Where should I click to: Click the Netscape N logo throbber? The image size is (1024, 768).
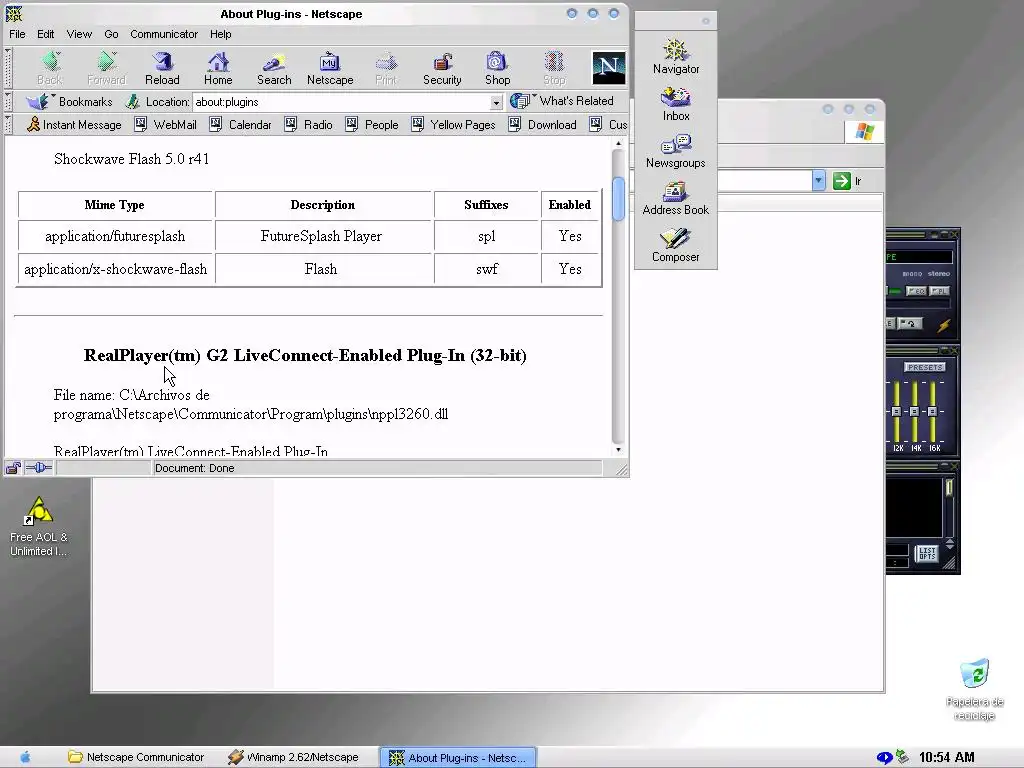(x=608, y=67)
